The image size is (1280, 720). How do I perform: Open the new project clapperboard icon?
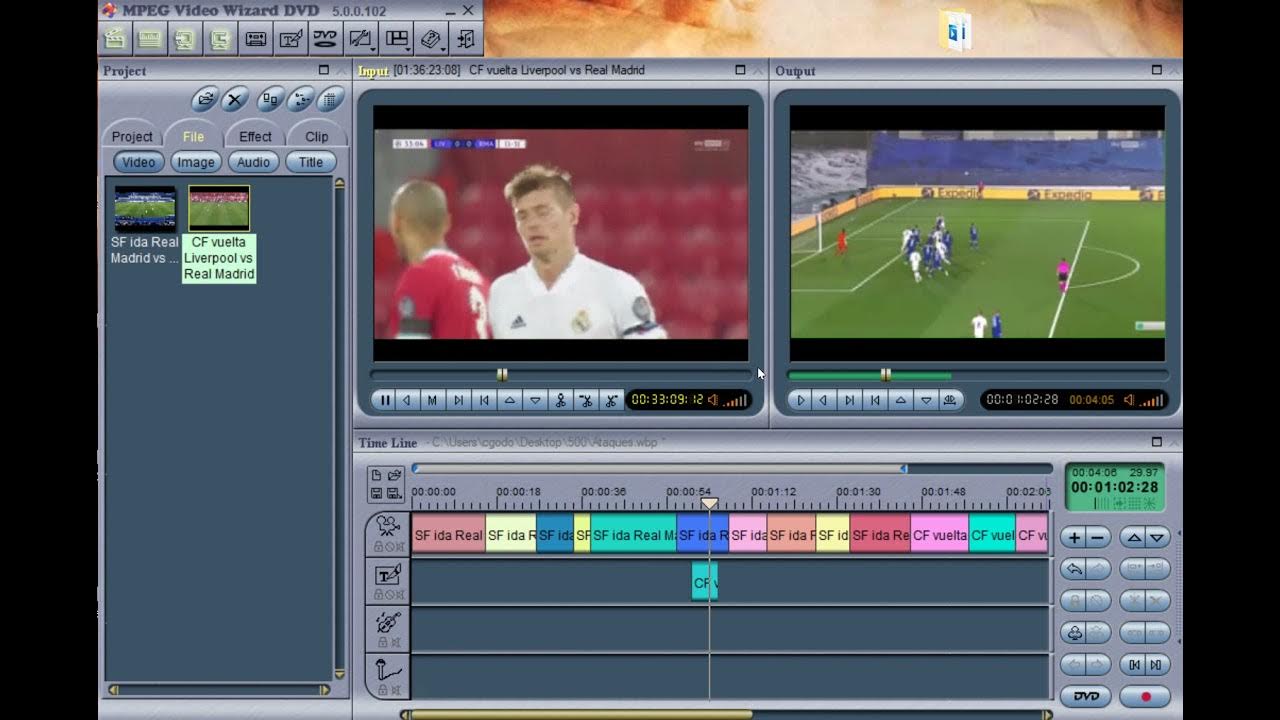116,39
